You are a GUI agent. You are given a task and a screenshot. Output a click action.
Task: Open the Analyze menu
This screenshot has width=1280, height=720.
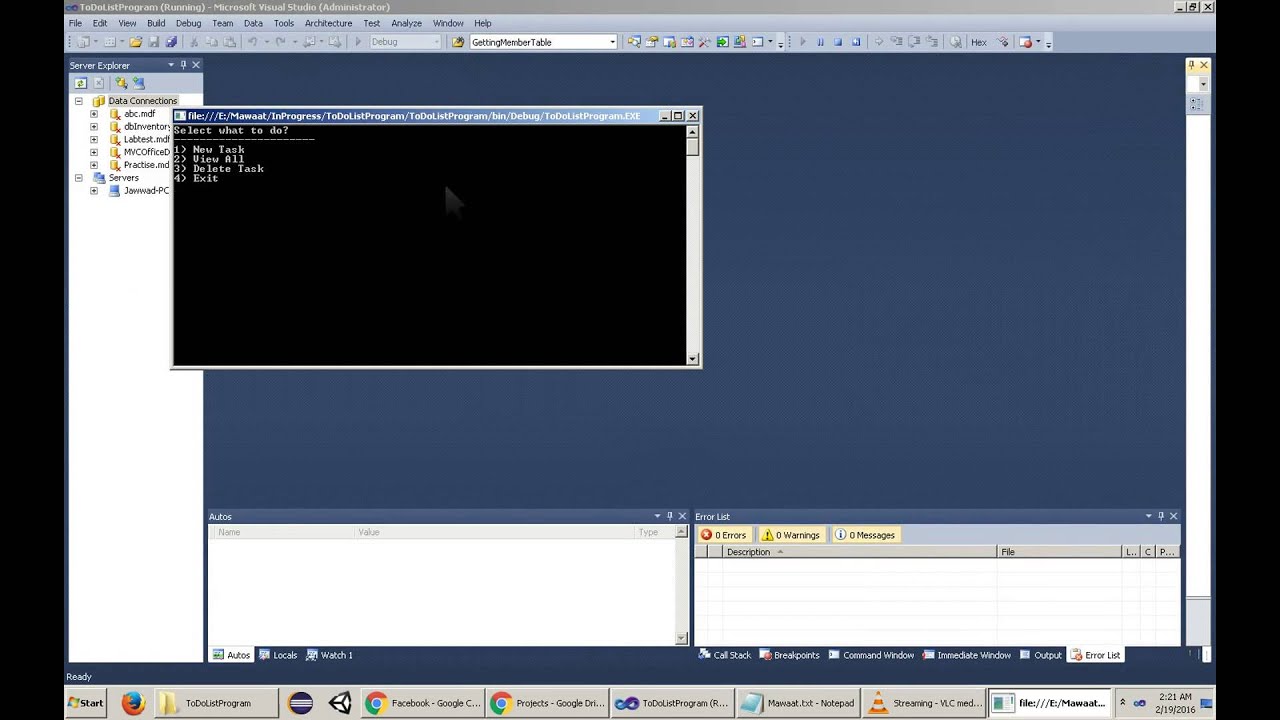click(406, 23)
